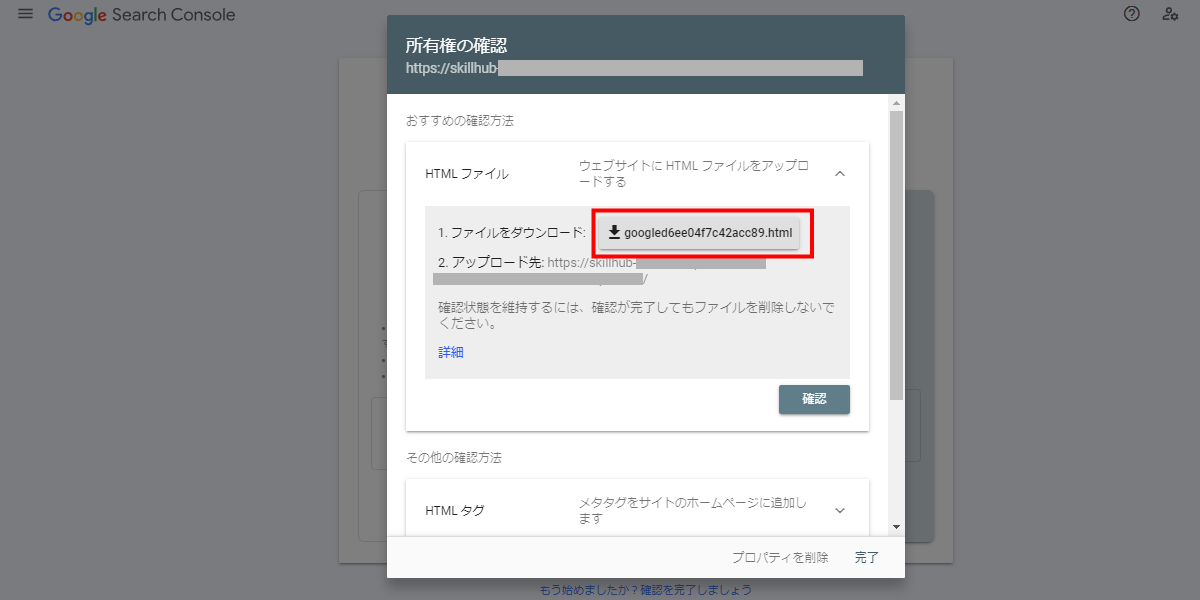The height and width of the screenshot is (600, 1200).
Task: Click the ウェブサイトに HTML ファイルをアップロードする description
Action: 694,174
